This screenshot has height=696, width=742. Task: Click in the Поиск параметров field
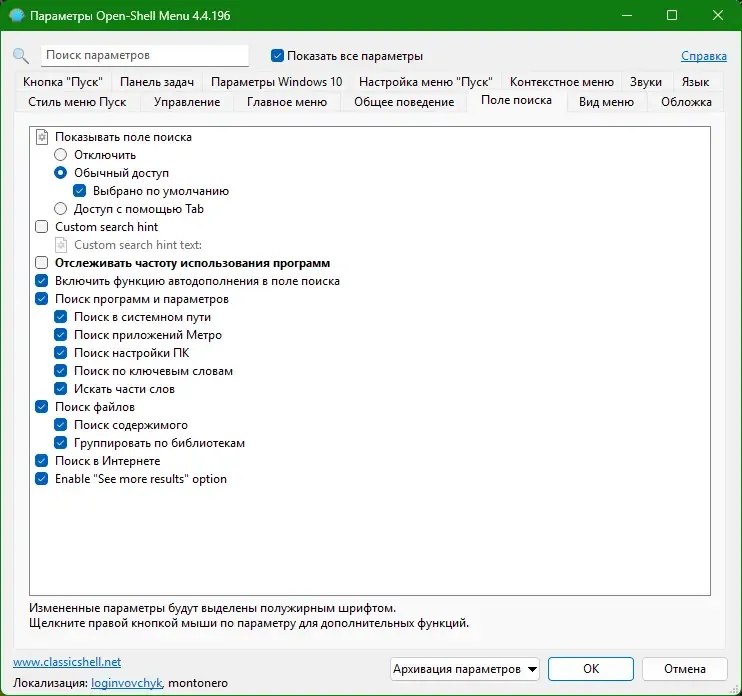[x=144, y=55]
